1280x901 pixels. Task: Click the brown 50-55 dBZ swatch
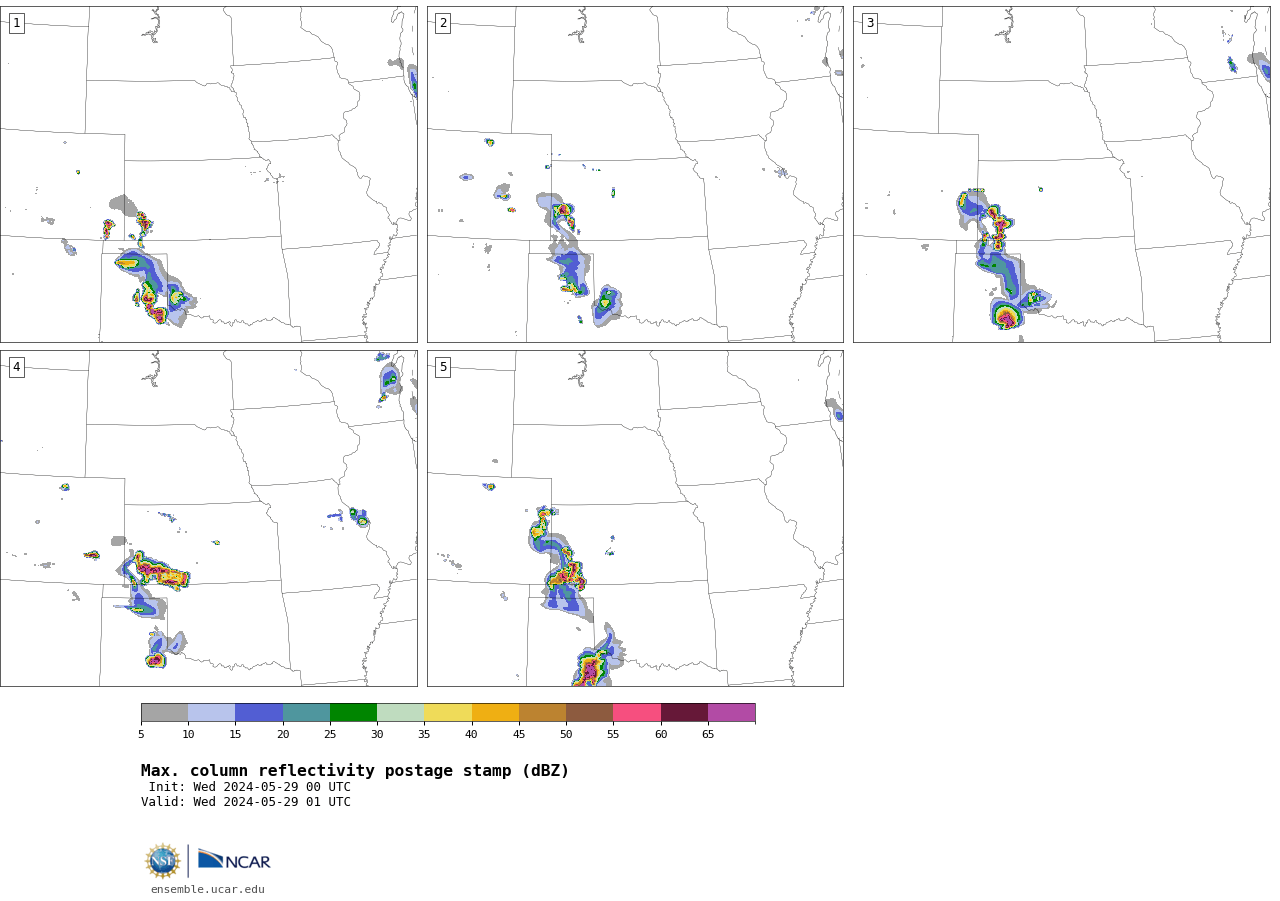pyautogui.click(x=589, y=712)
